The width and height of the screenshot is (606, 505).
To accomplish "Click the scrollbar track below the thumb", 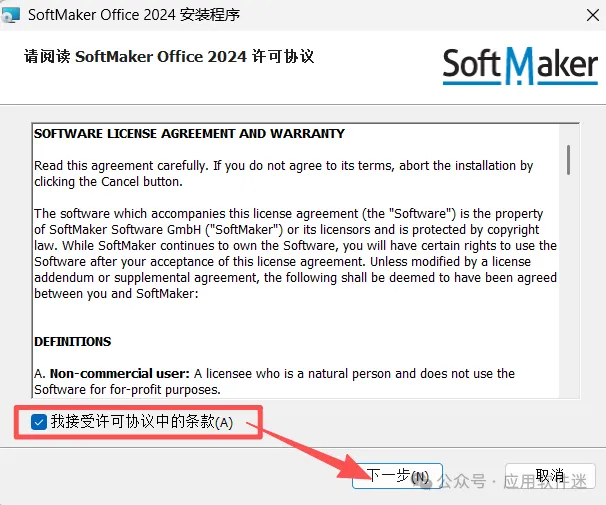I will pyautogui.click(x=568, y=286).
